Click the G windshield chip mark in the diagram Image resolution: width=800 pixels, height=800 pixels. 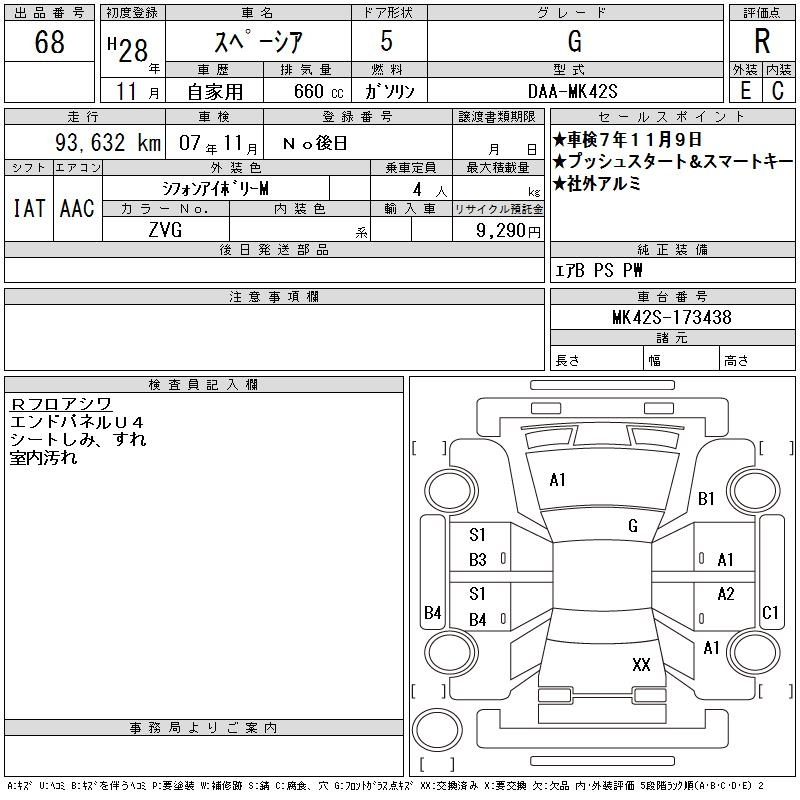coord(633,525)
